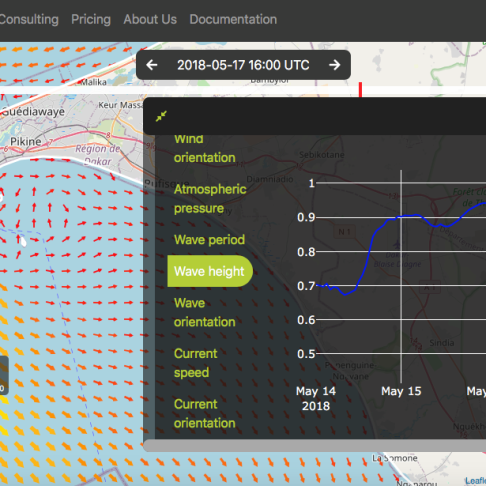The height and width of the screenshot is (486, 486).
Task: Select Current orientation variable
Action: [x=205, y=414]
